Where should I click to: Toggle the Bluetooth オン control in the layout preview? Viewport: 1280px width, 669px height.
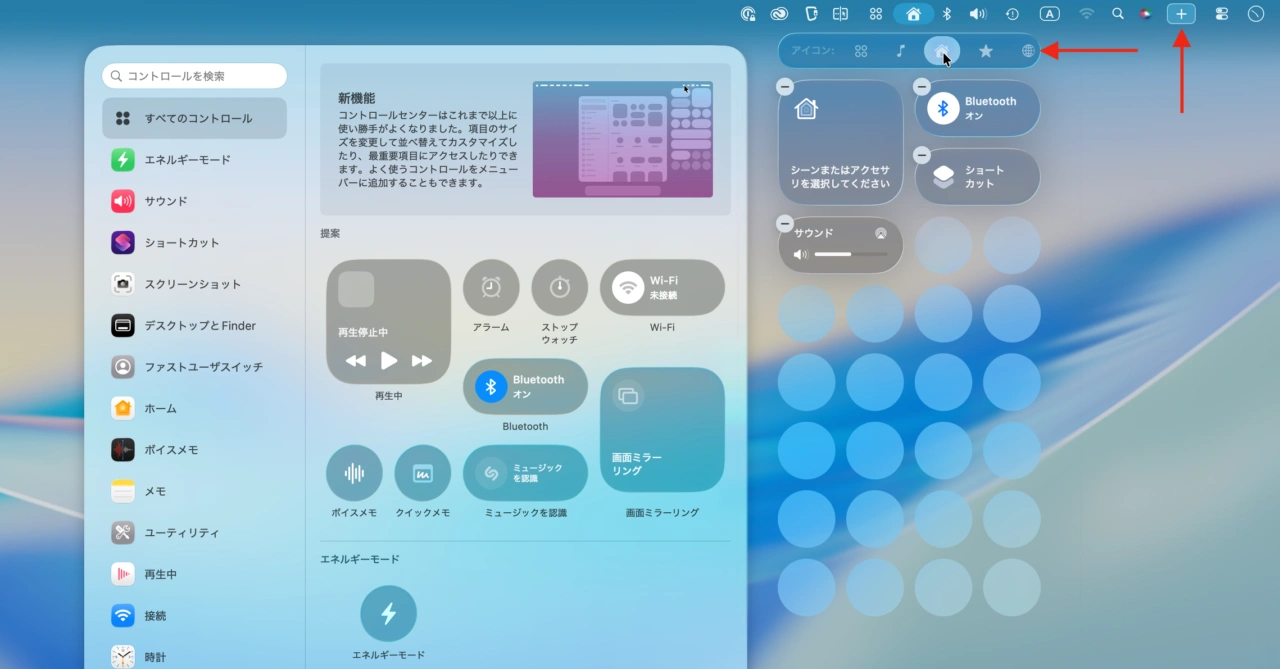[977, 108]
